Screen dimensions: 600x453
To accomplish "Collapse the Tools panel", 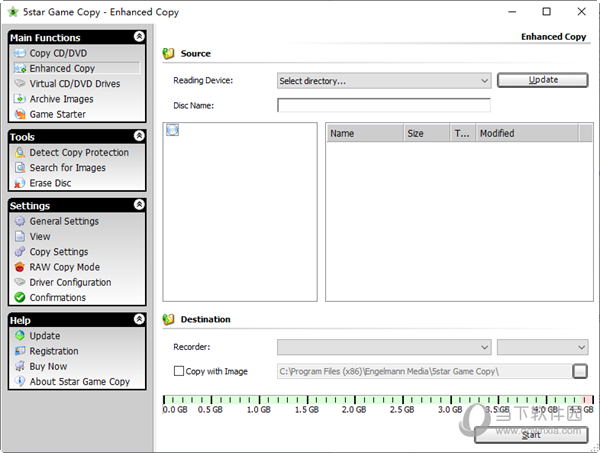I will click(139, 136).
